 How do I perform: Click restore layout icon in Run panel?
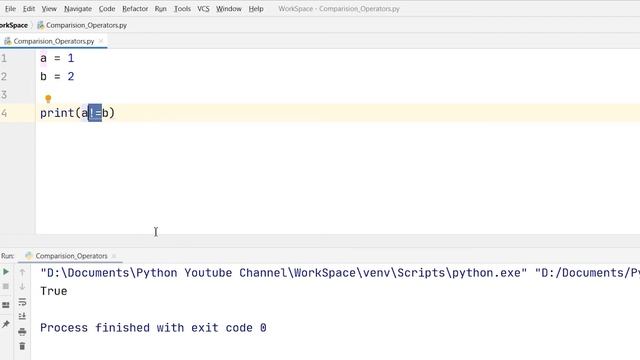(6, 305)
